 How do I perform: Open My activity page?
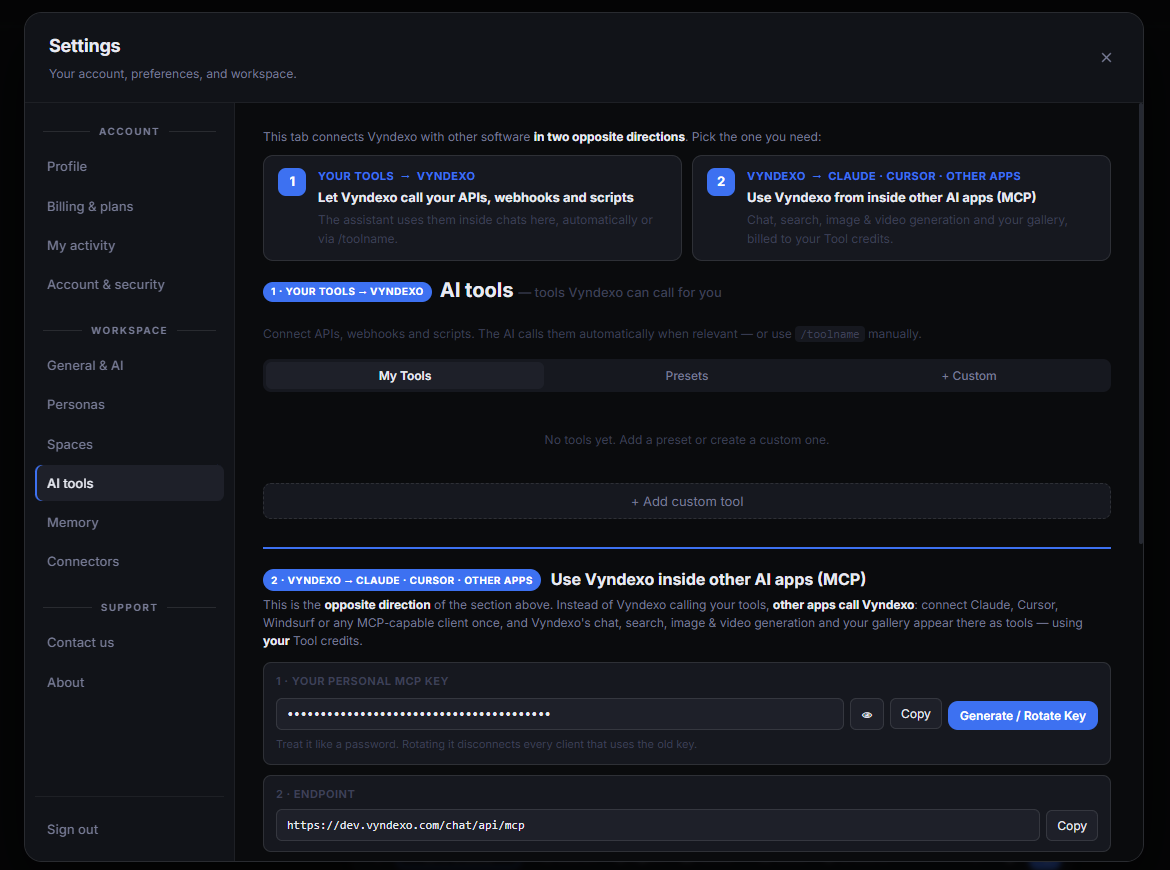(x=129, y=245)
